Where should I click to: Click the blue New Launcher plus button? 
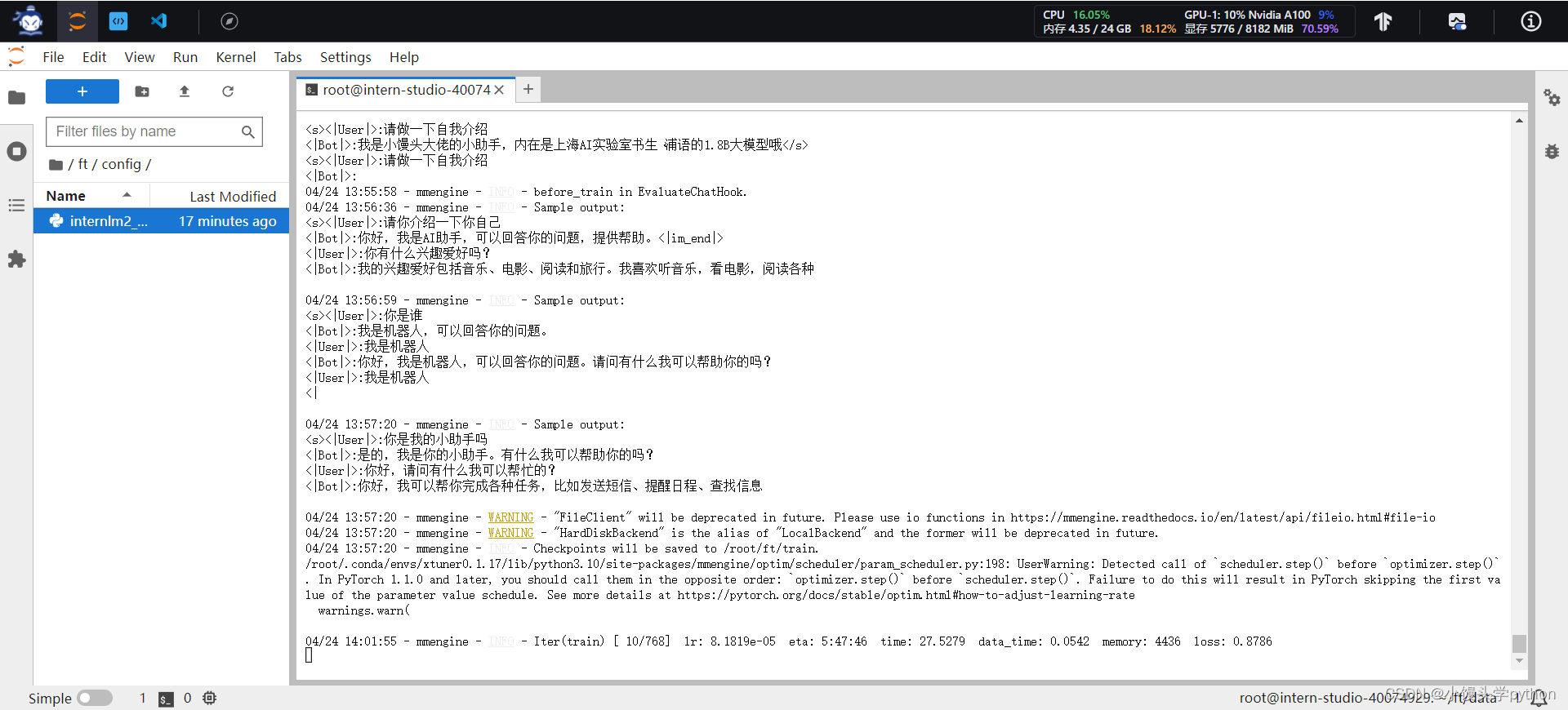coord(82,91)
